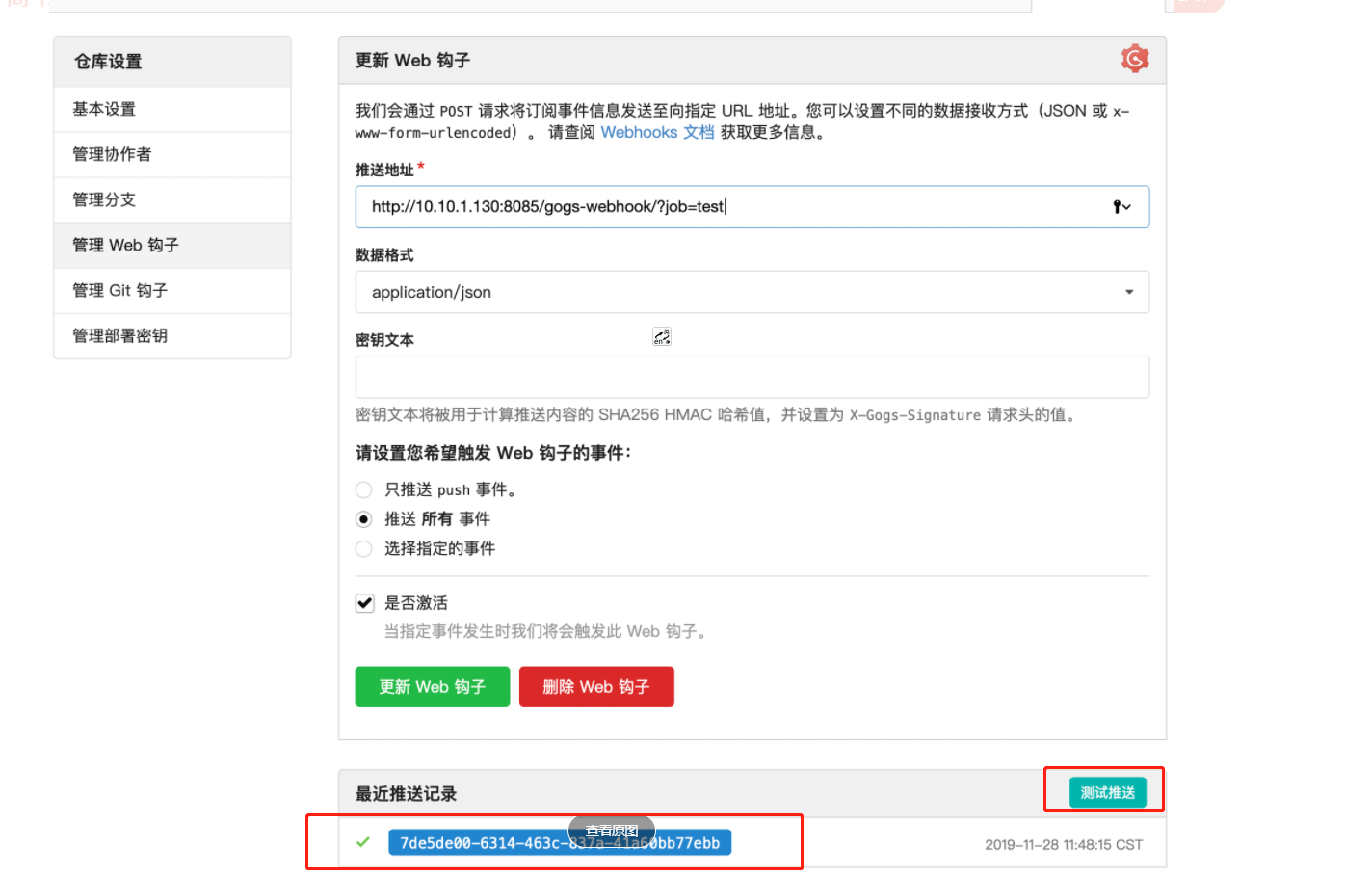The image size is (1372, 871).
Task: Click the password key icon in URL field
Action: coord(1121,207)
